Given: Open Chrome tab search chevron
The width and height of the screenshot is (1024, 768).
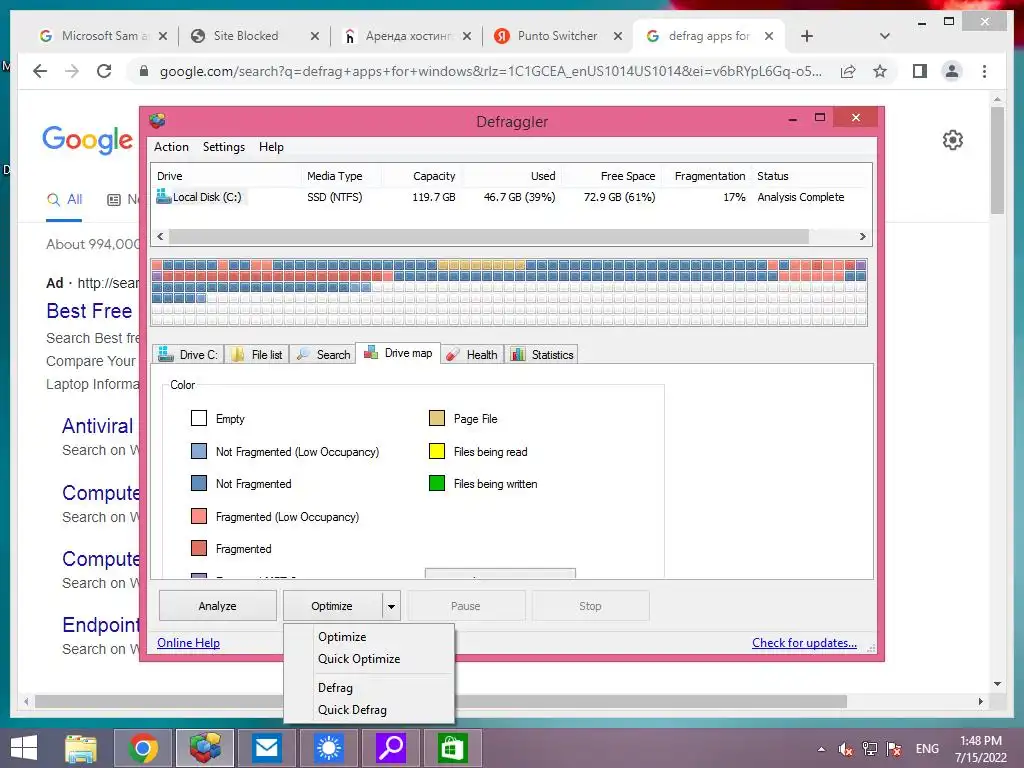Looking at the screenshot, I should tap(885, 36).
